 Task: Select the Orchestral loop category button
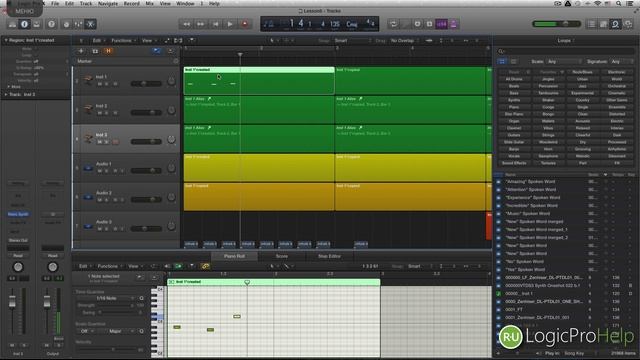pos(617,86)
